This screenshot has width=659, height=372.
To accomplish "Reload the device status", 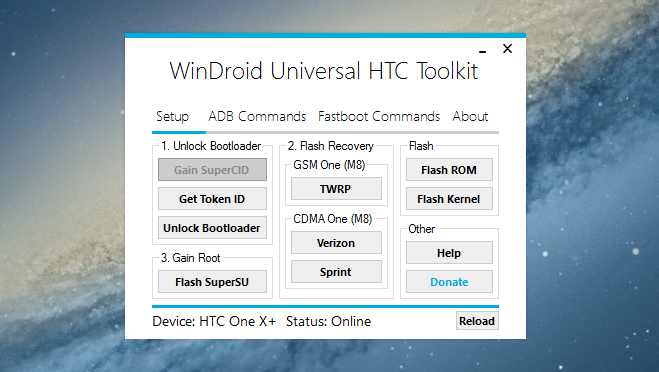I will click(x=477, y=321).
